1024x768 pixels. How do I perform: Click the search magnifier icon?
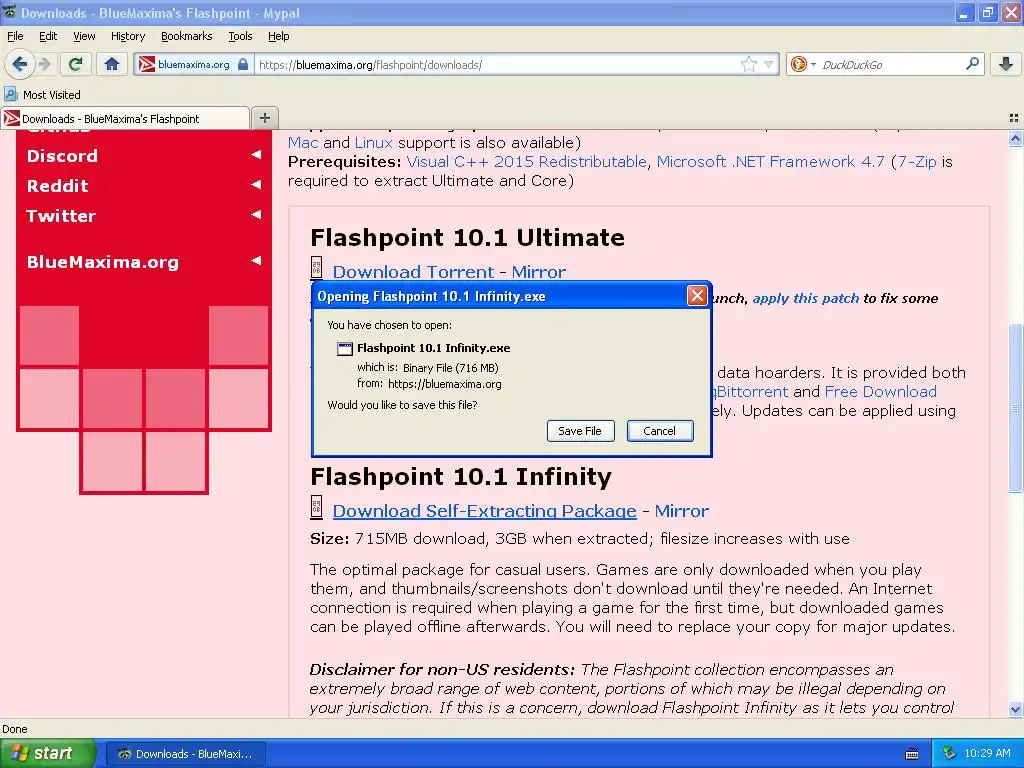tap(972, 64)
